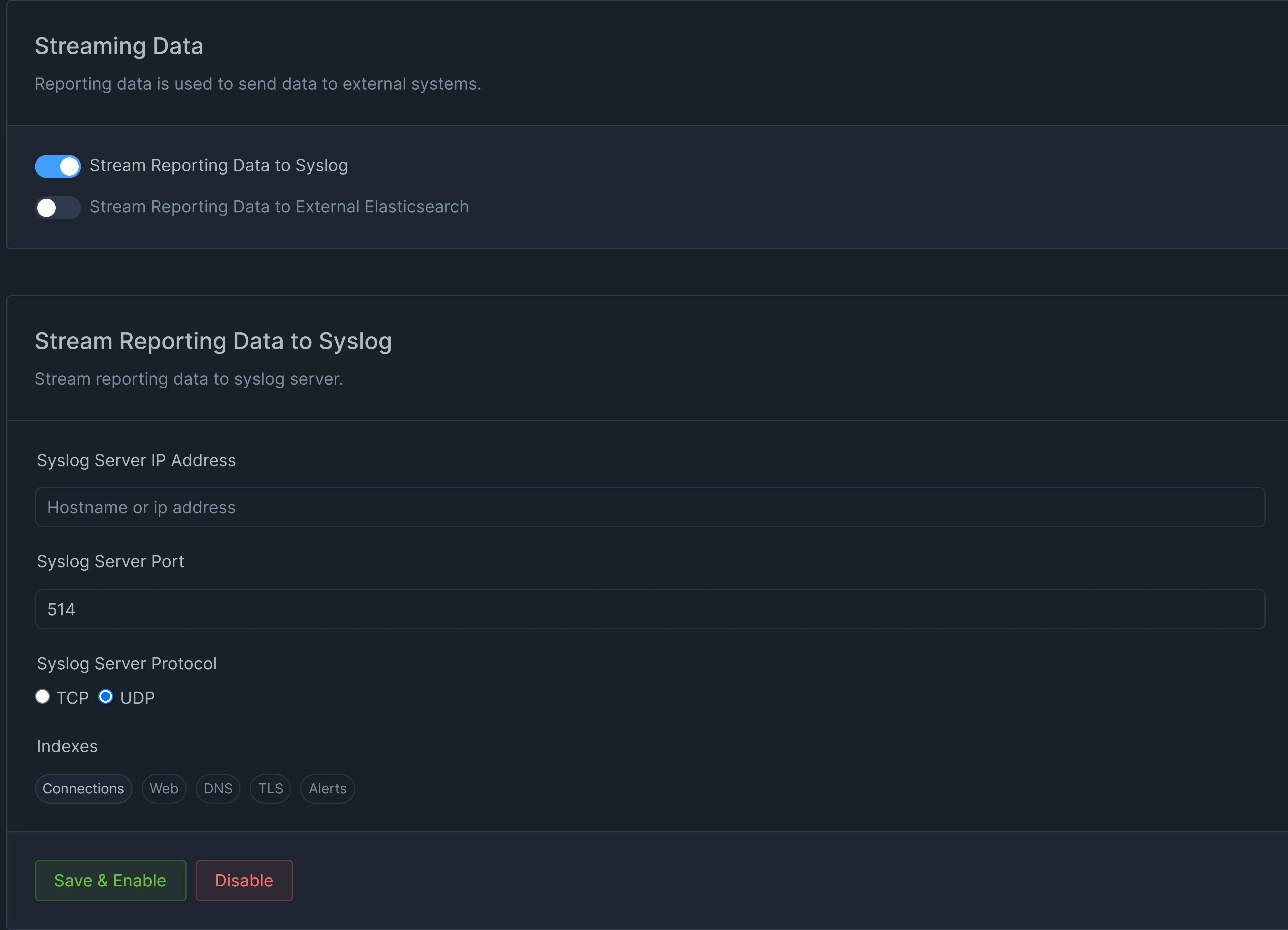
Task: Select the TLS index chip
Action: (x=270, y=788)
